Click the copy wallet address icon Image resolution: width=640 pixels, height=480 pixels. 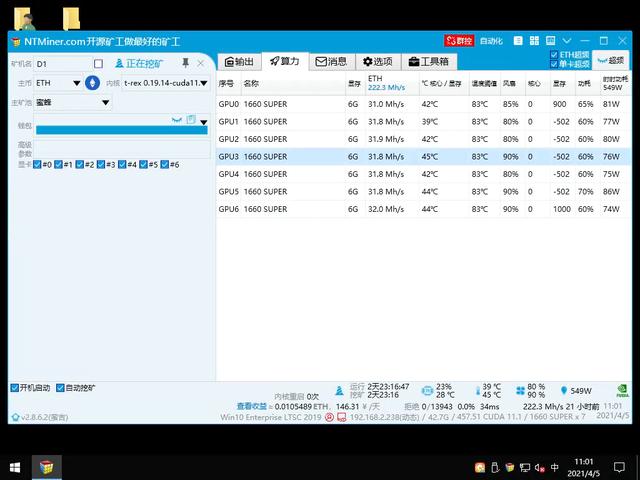pyautogui.click(x=191, y=120)
